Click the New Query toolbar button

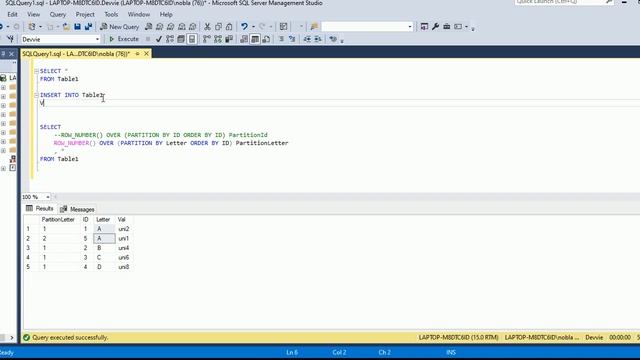[x=120, y=27]
